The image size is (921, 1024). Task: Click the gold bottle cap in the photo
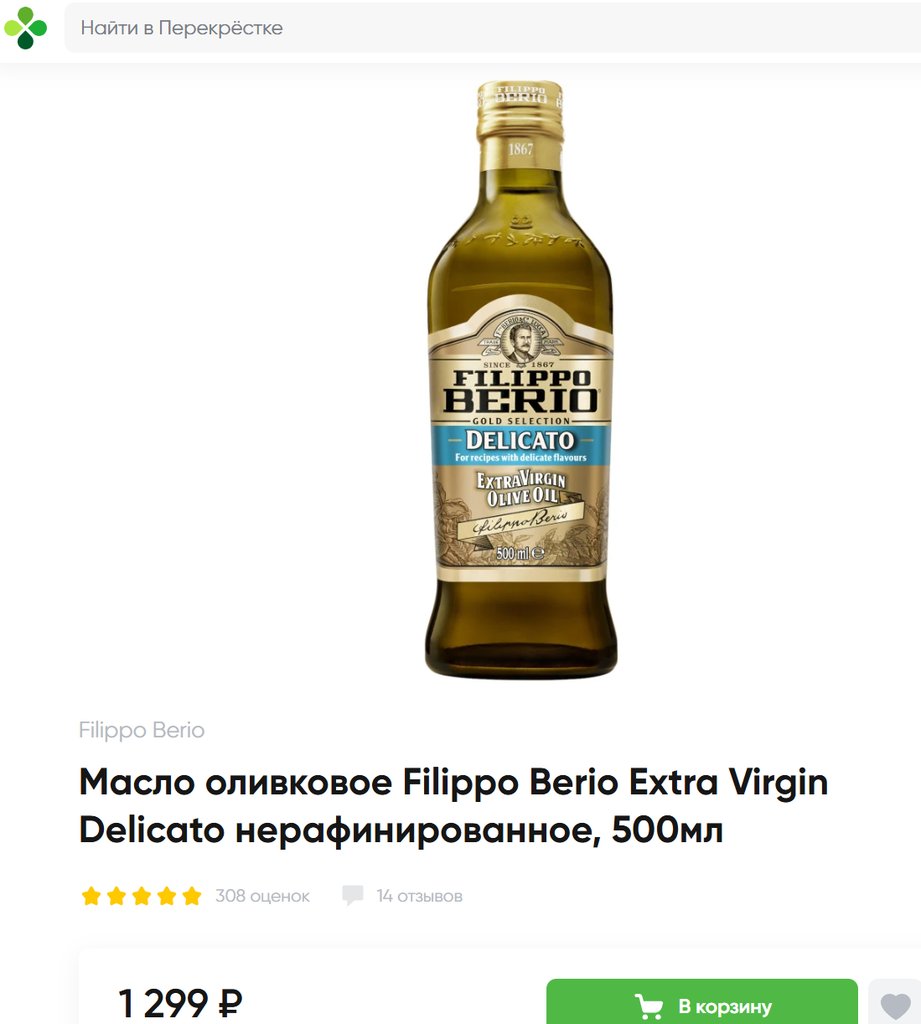[x=519, y=110]
